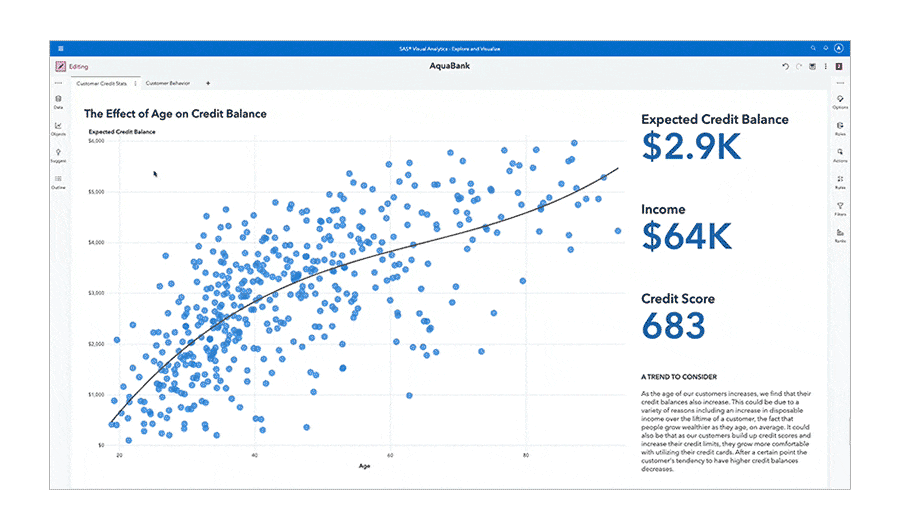This screenshot has height=528, width=900.
Task: Click A TREND TO CONSIDER heading
Action: click(679, 377)
